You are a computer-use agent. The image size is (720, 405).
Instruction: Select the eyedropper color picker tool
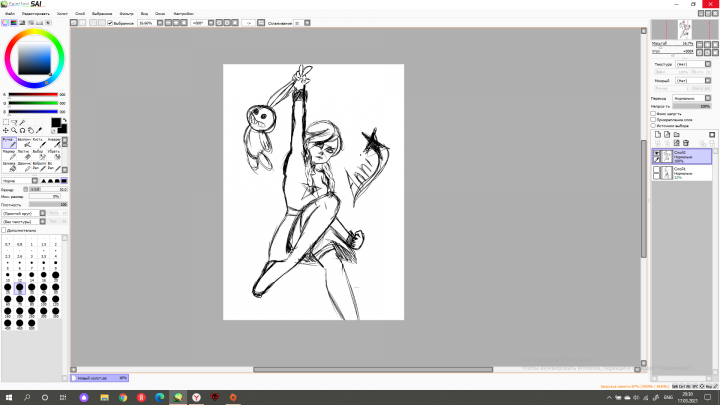click(x=39, y=131)
